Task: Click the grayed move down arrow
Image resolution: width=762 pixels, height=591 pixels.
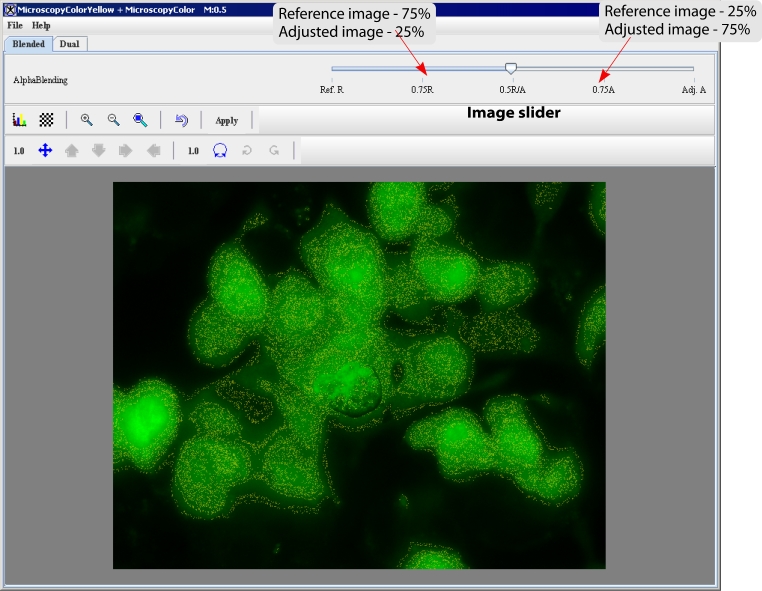Action: pos(98,151)
